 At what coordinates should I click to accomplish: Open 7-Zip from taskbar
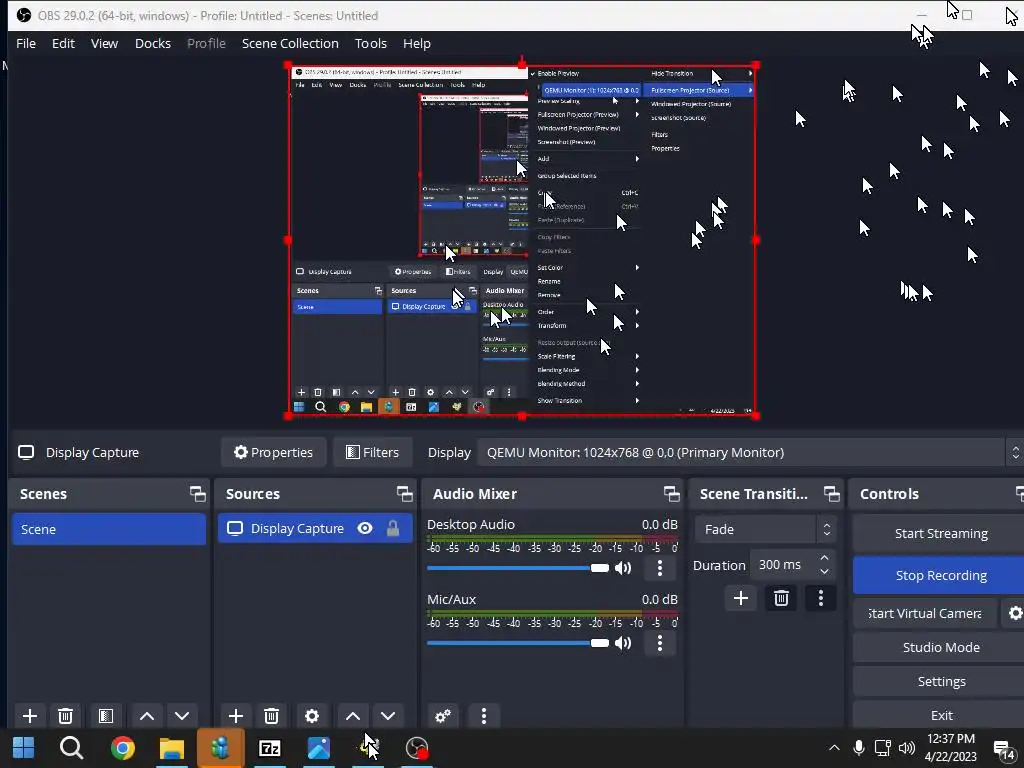click(x=270, y=748)
